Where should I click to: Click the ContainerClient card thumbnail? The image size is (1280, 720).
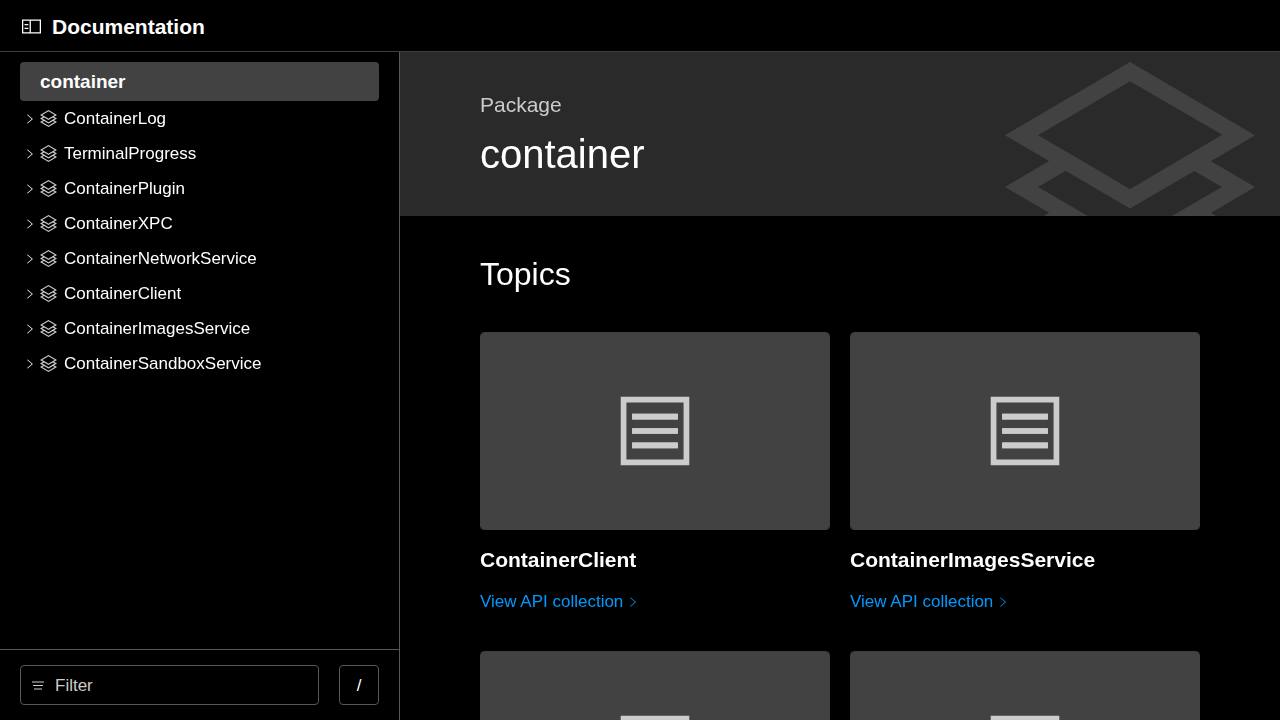click(655, 431)
